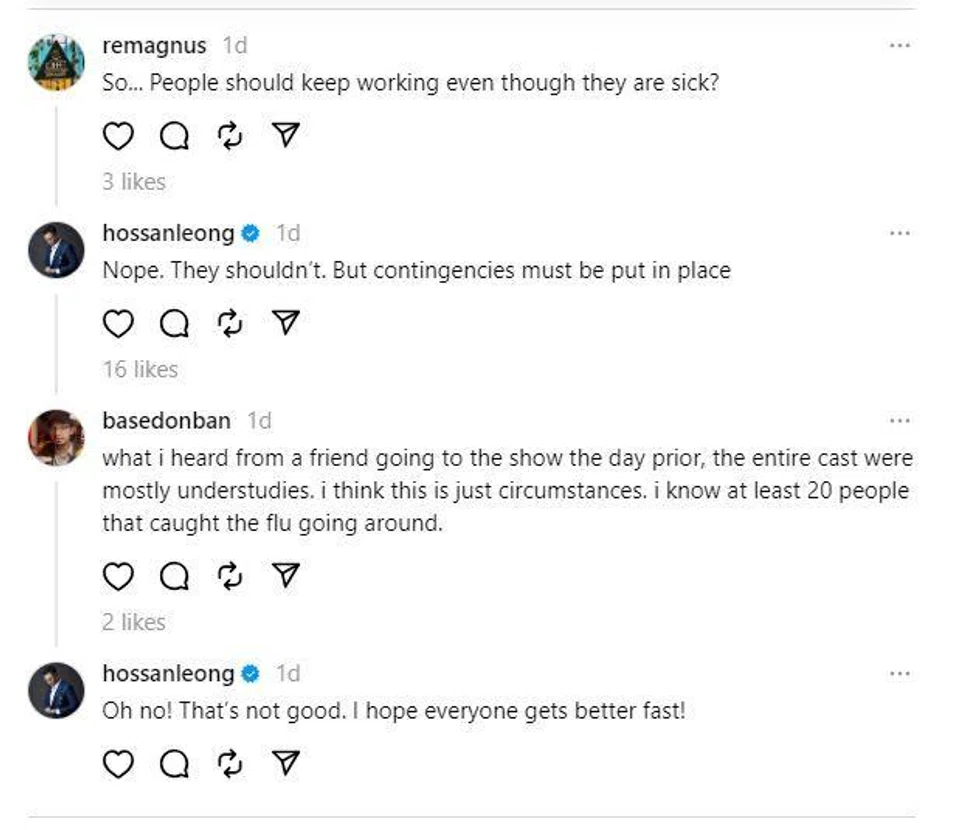Screen dimensions: 960x830
Task: View the 3 likes on remagnus's comment
Action: click(x=134, y=182)
